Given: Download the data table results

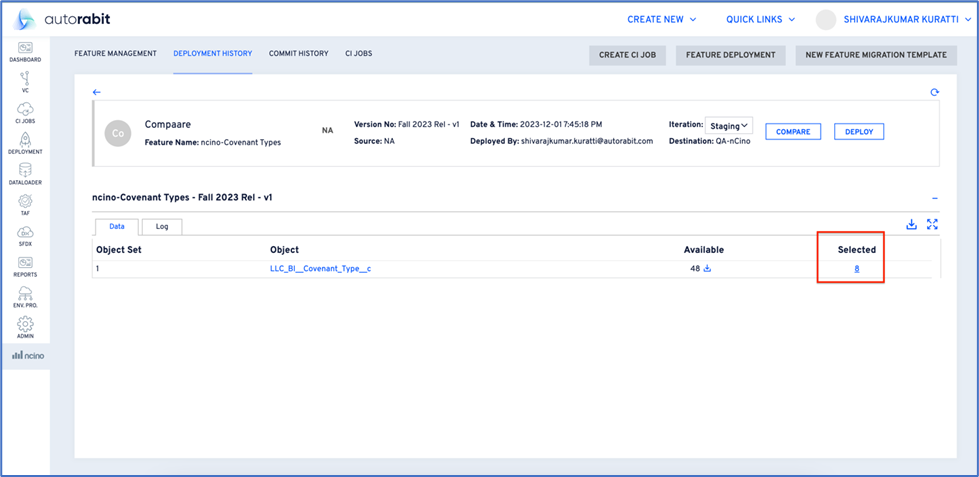Looking at the screenshot, I should [x=911, y=225].
